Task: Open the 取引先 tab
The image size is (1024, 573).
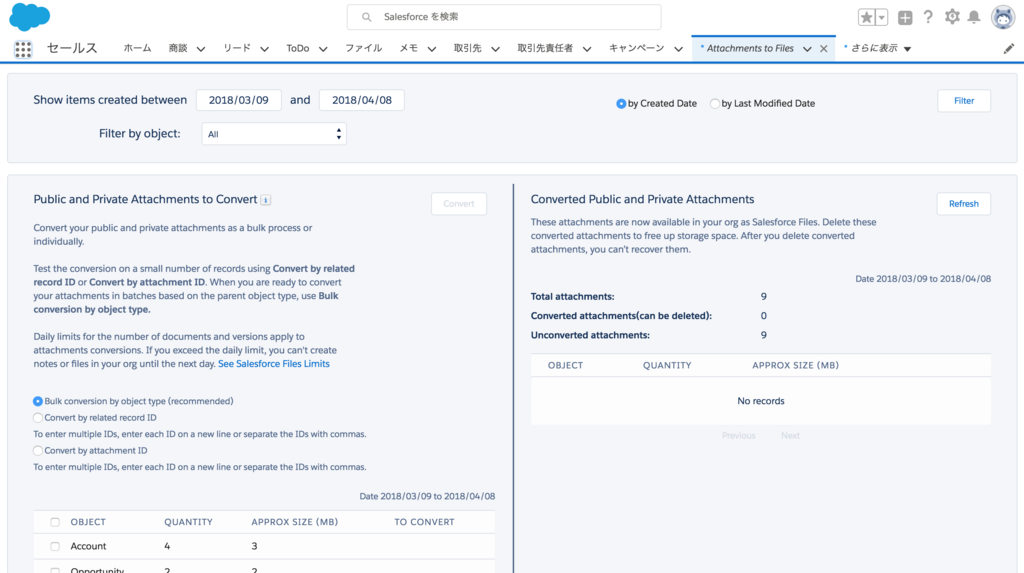Action: 468,48
